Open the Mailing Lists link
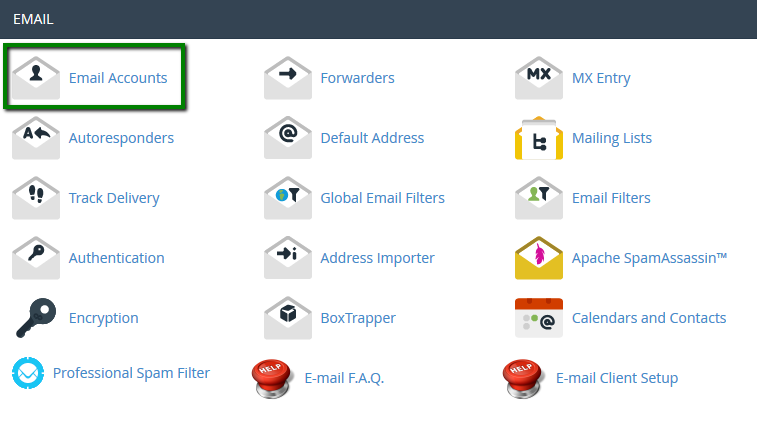 click(x=612, y=138)
